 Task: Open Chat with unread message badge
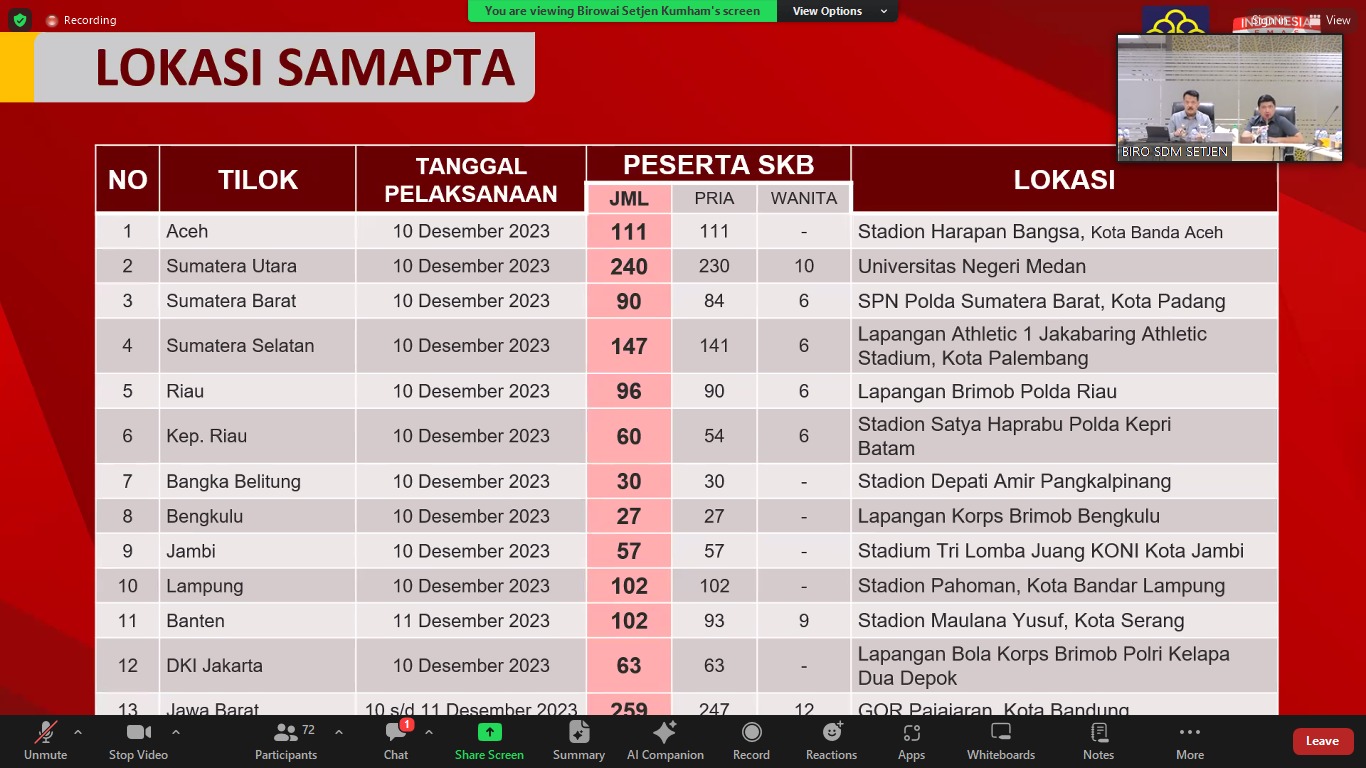(x=396, y=740)
